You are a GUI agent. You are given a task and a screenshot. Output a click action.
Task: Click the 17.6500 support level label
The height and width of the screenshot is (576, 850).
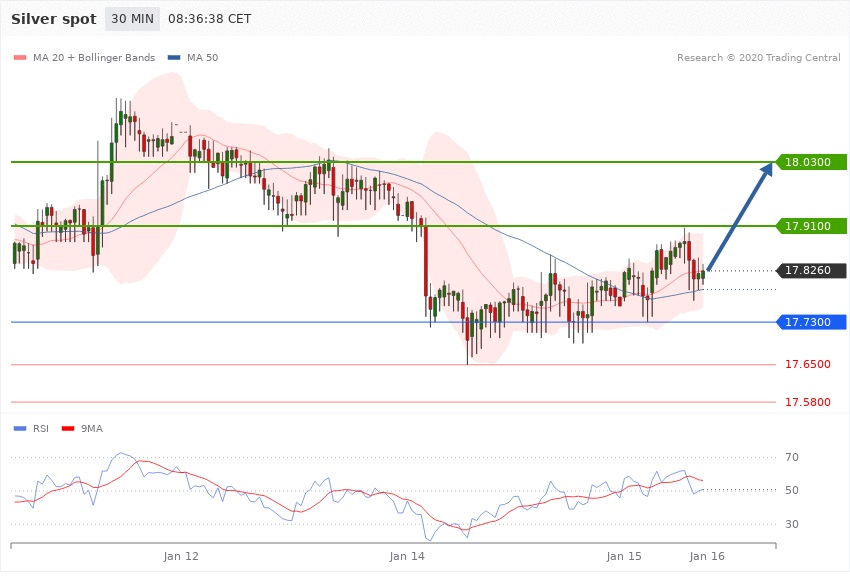pos(807,365)
